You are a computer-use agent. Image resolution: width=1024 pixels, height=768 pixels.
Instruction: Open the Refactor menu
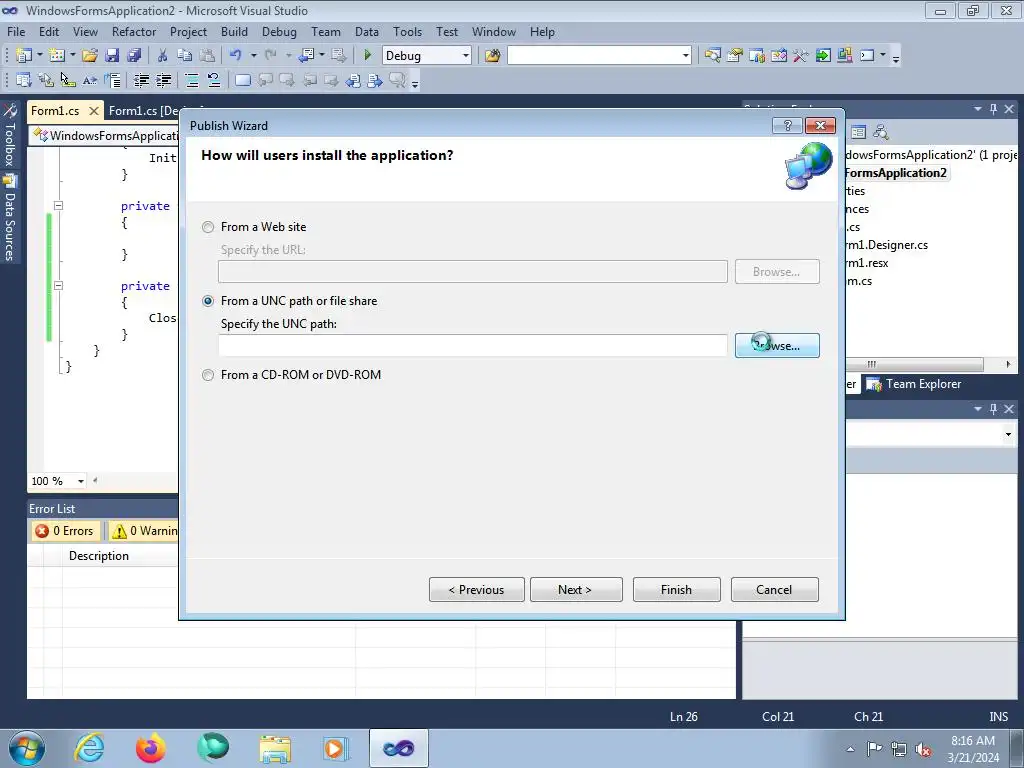click(134, 31)
